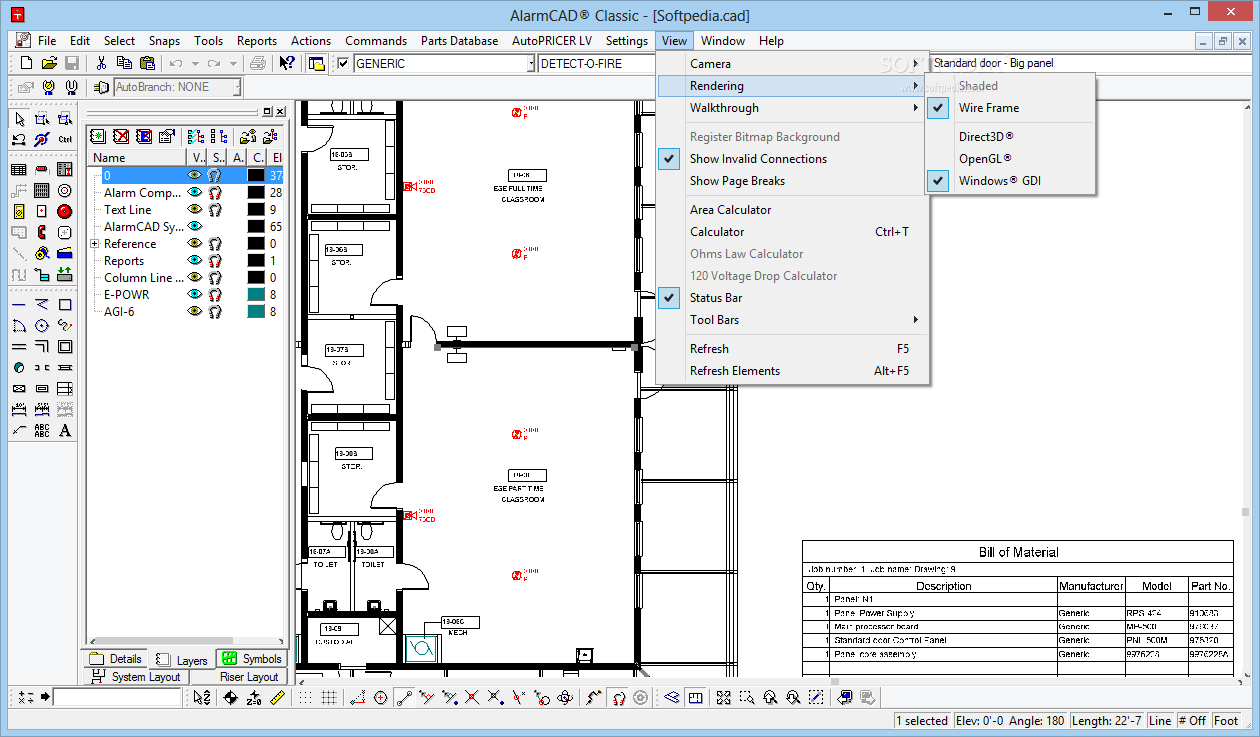Toggle the Status Bar option off
The image size is (1260, 737).
click(716, 298)
